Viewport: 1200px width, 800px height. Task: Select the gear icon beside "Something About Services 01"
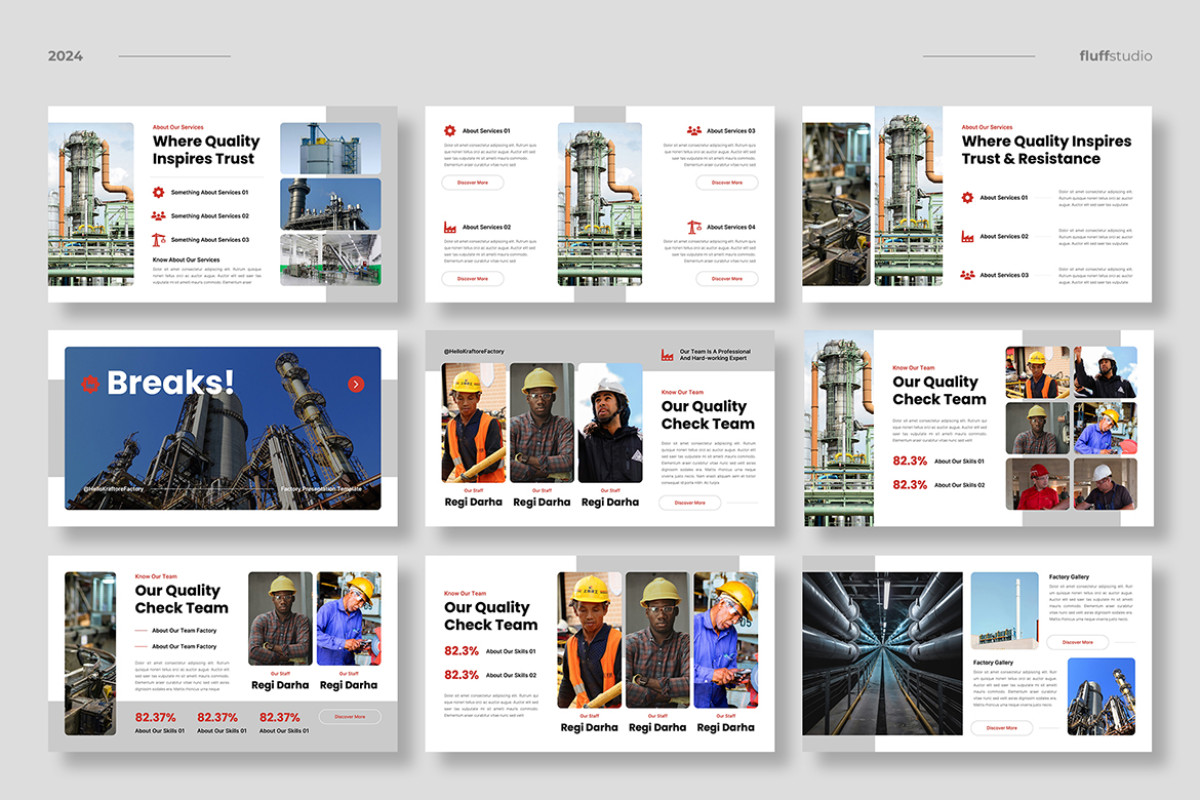point(159,192)
